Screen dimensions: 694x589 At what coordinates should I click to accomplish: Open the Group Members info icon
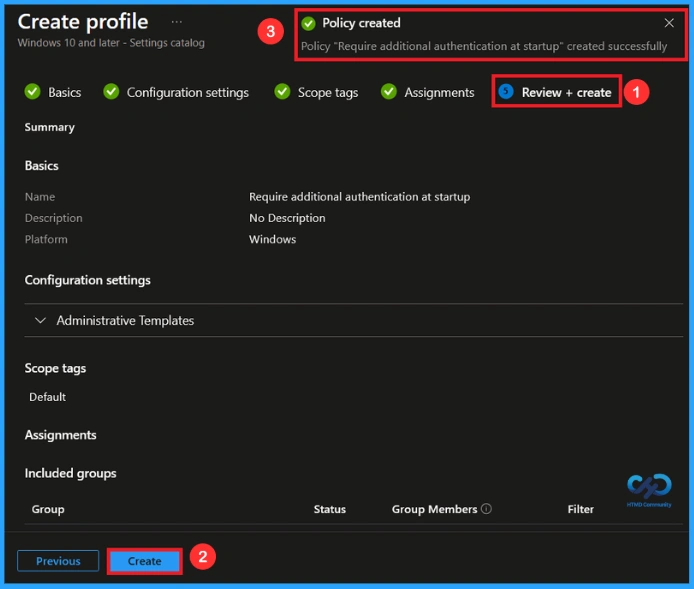486,509
